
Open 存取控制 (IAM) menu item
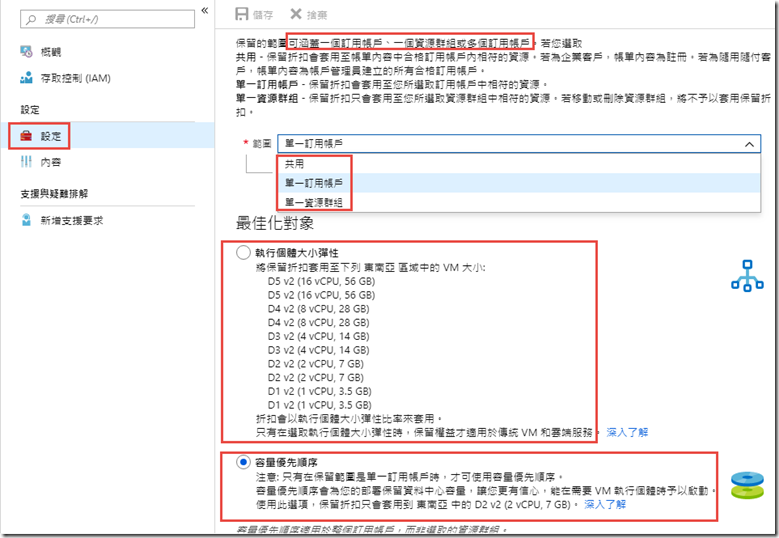click(x=76, y=78)
